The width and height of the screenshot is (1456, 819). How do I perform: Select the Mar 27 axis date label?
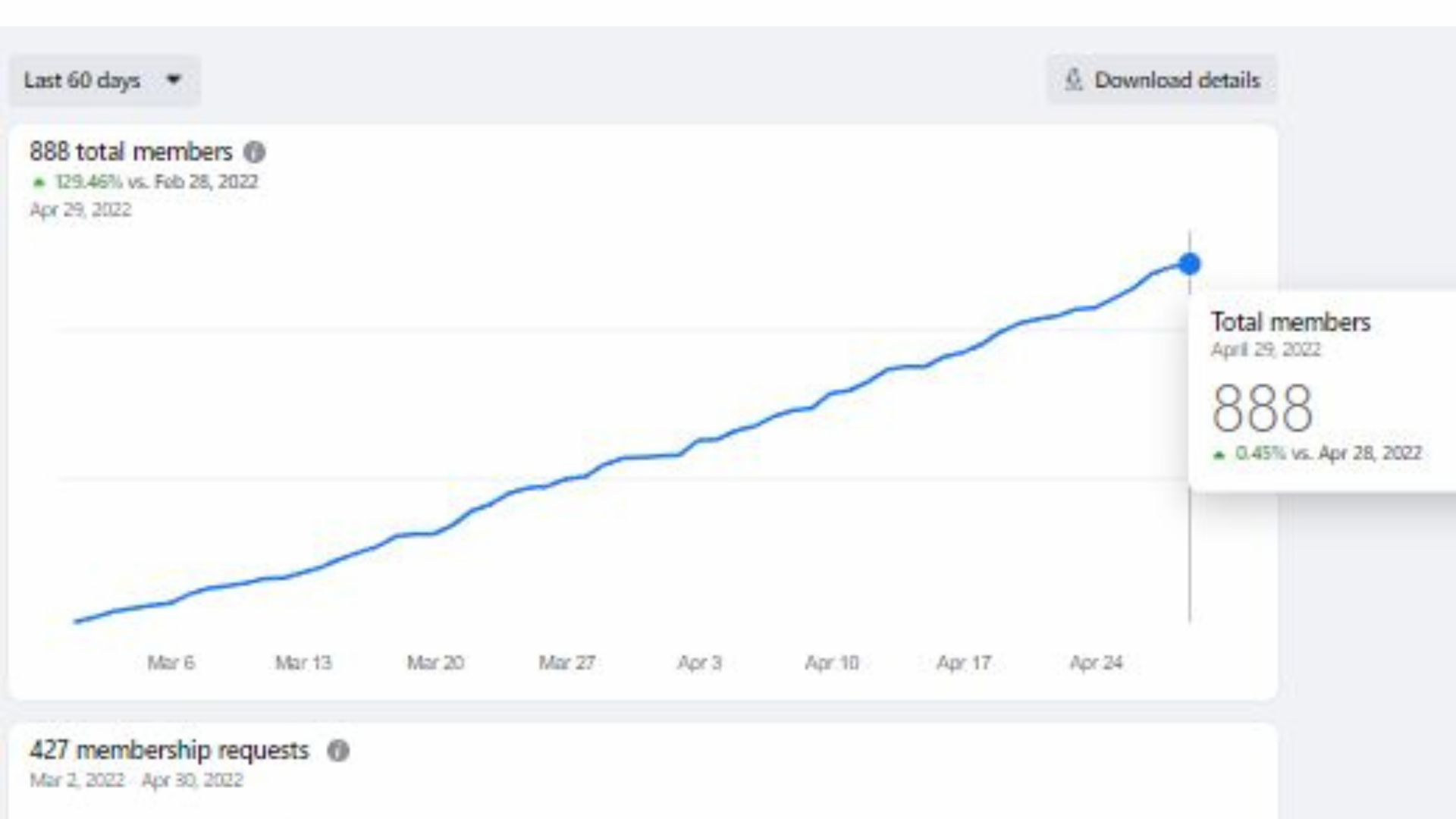(x=567, y=663)
